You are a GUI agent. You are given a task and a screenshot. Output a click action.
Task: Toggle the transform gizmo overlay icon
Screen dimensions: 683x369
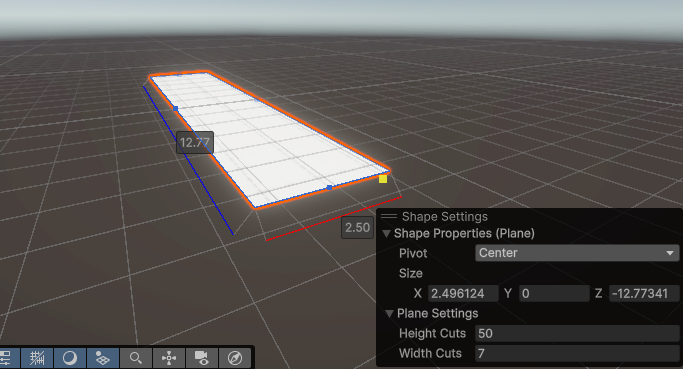coord(169,358)
